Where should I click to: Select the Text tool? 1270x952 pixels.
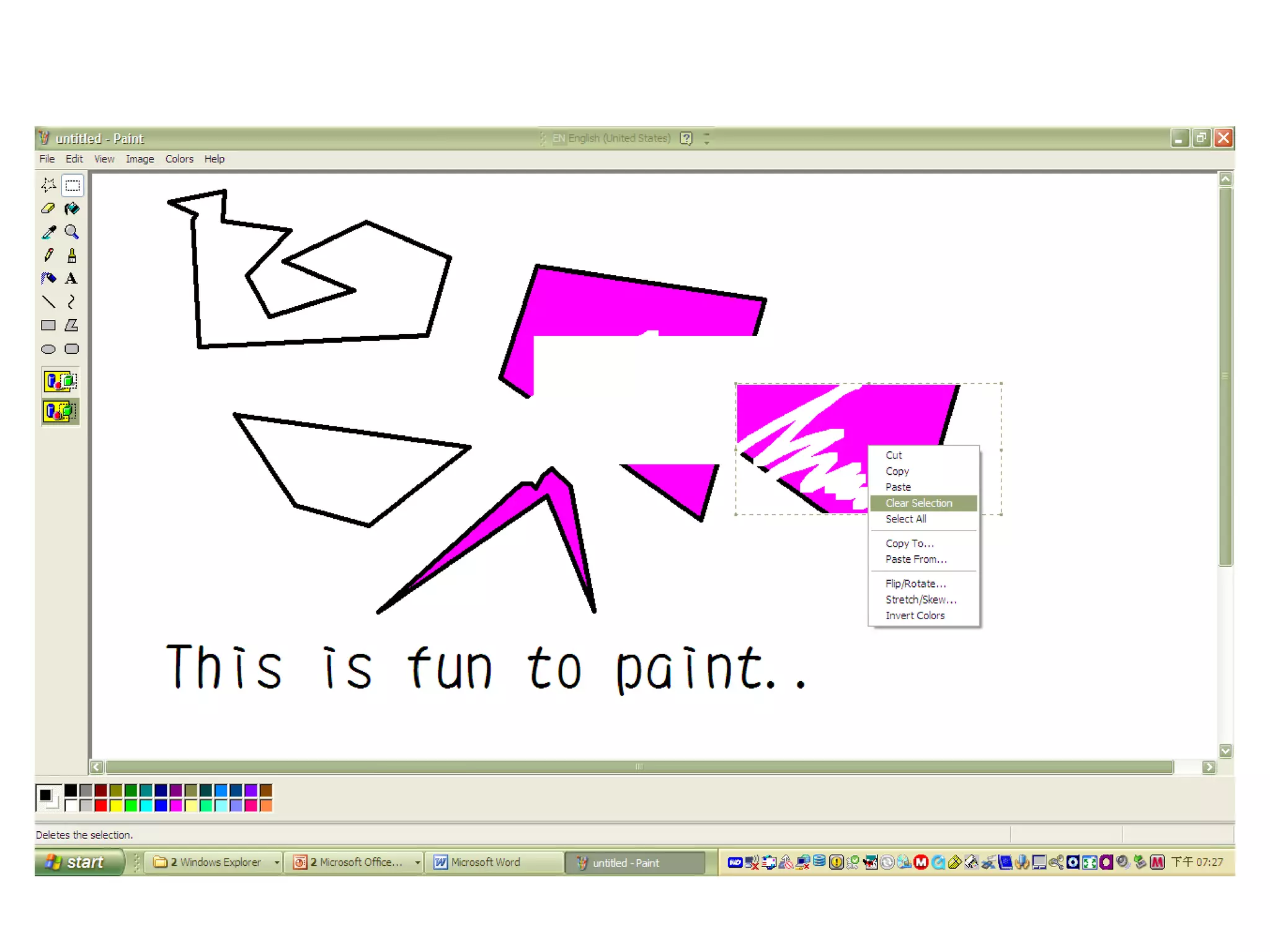[x=72, y=278]
